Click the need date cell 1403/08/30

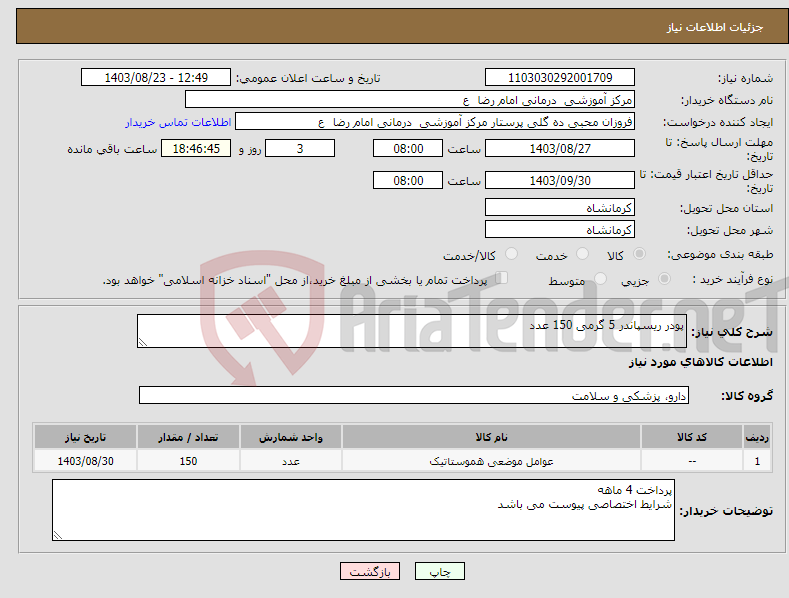click(x=86, y=461)
